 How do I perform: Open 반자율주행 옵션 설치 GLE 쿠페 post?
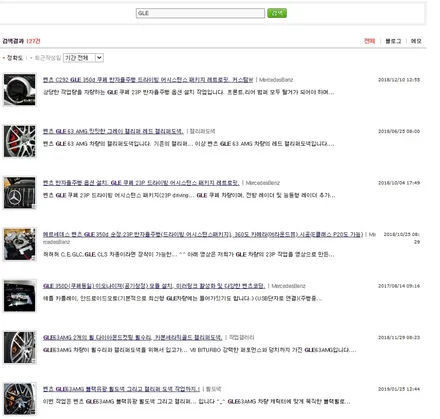[141, 183]
